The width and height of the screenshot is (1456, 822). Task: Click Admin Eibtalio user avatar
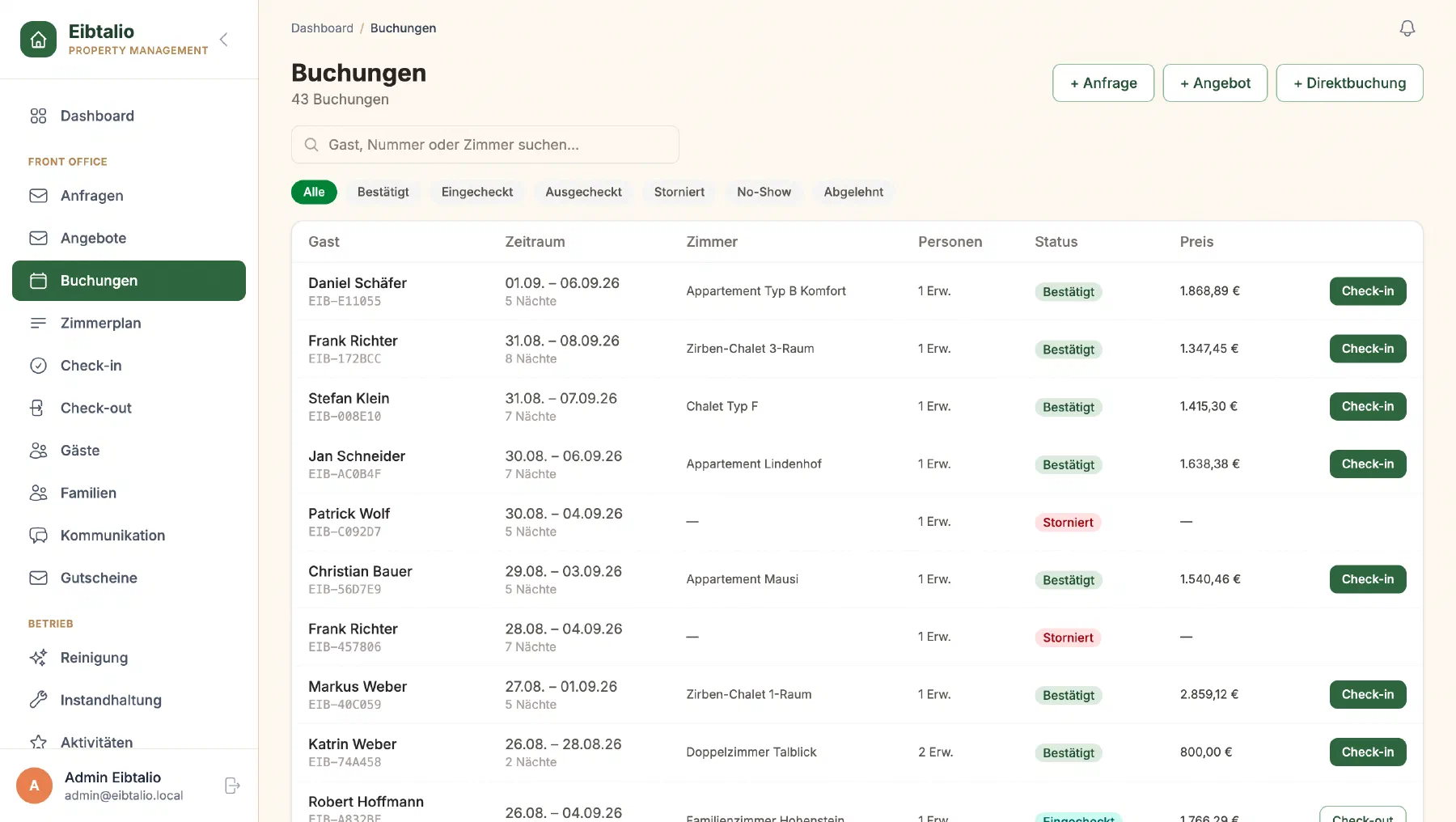tap(34, 786)
